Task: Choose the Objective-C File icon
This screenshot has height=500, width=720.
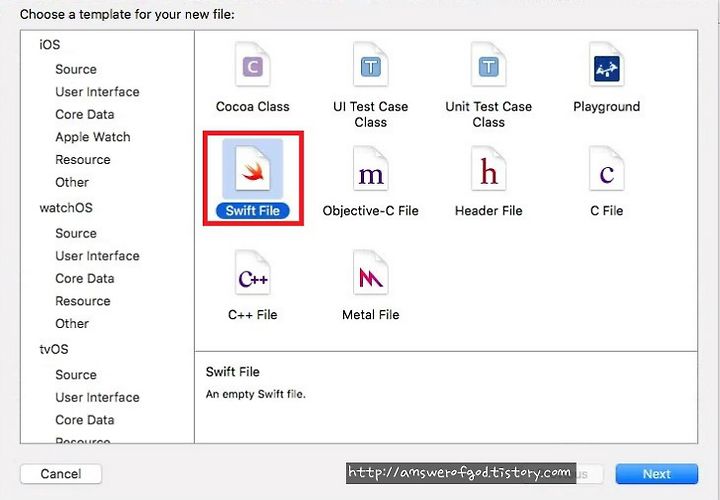Action: point(371,169)
